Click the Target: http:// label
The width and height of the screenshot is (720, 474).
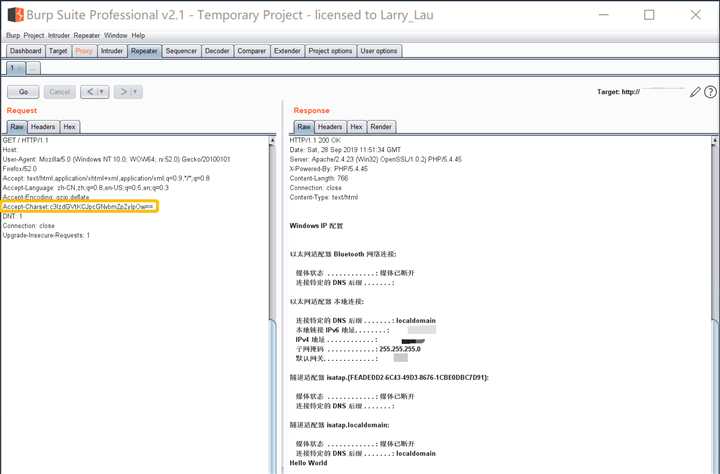pyautogui.click(x=618, y=92)
